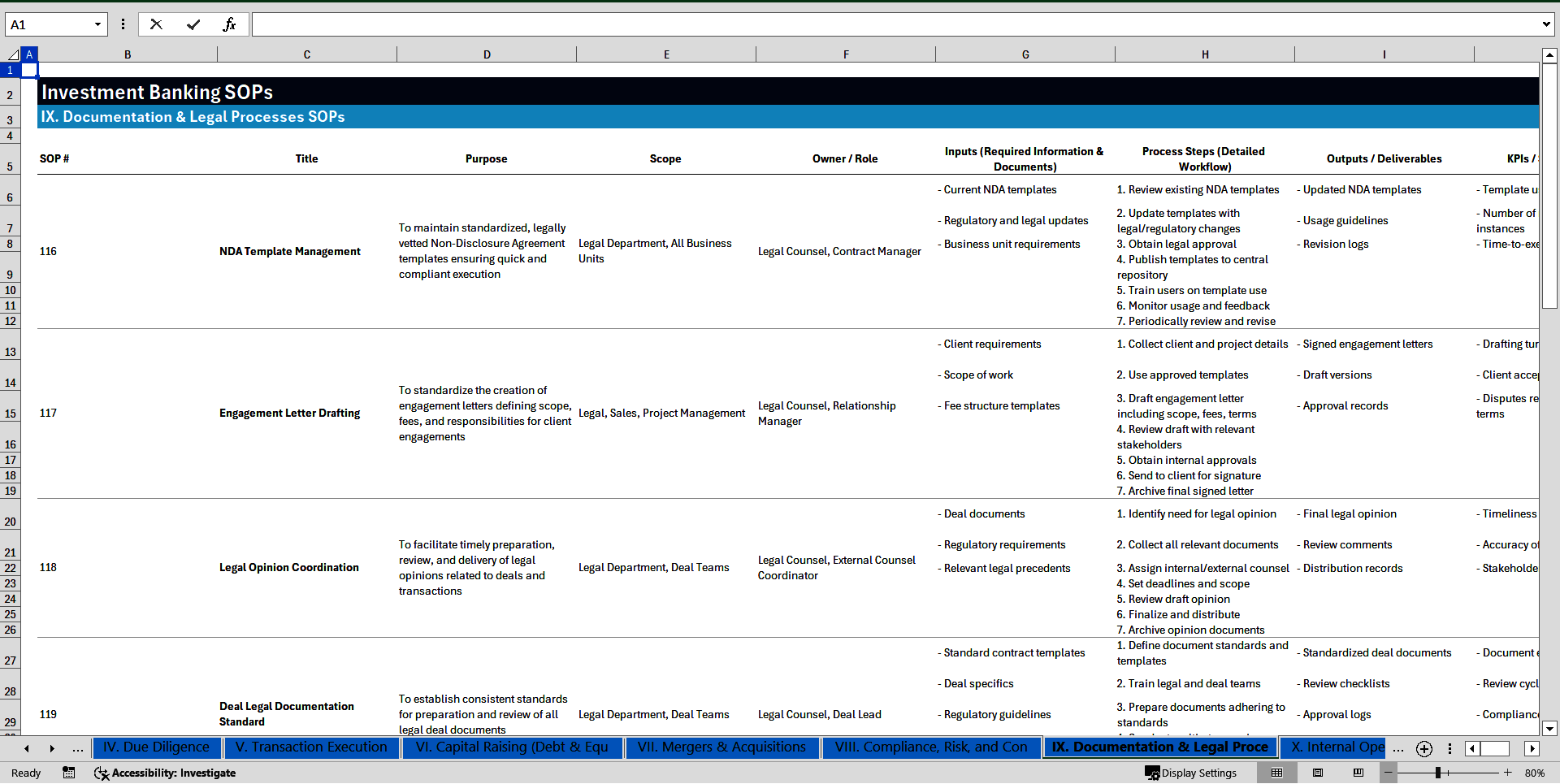
Task: Click the zoom out minus icon
Action: pyautogui.click(x=1389, y=773)
